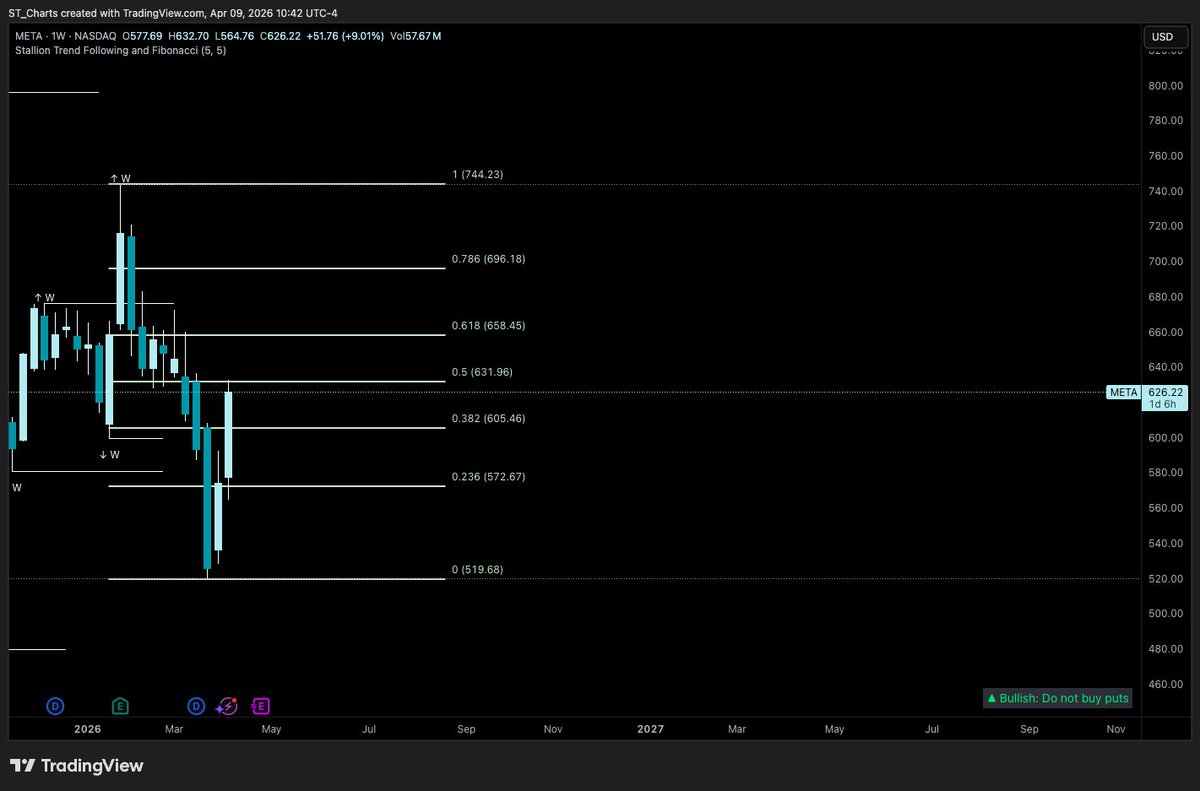This screenshot has height=791, width=1200.
Task: Click the change value +51.76 (+9.01%)
Action: pyautogui.click(x=346, y=36)
